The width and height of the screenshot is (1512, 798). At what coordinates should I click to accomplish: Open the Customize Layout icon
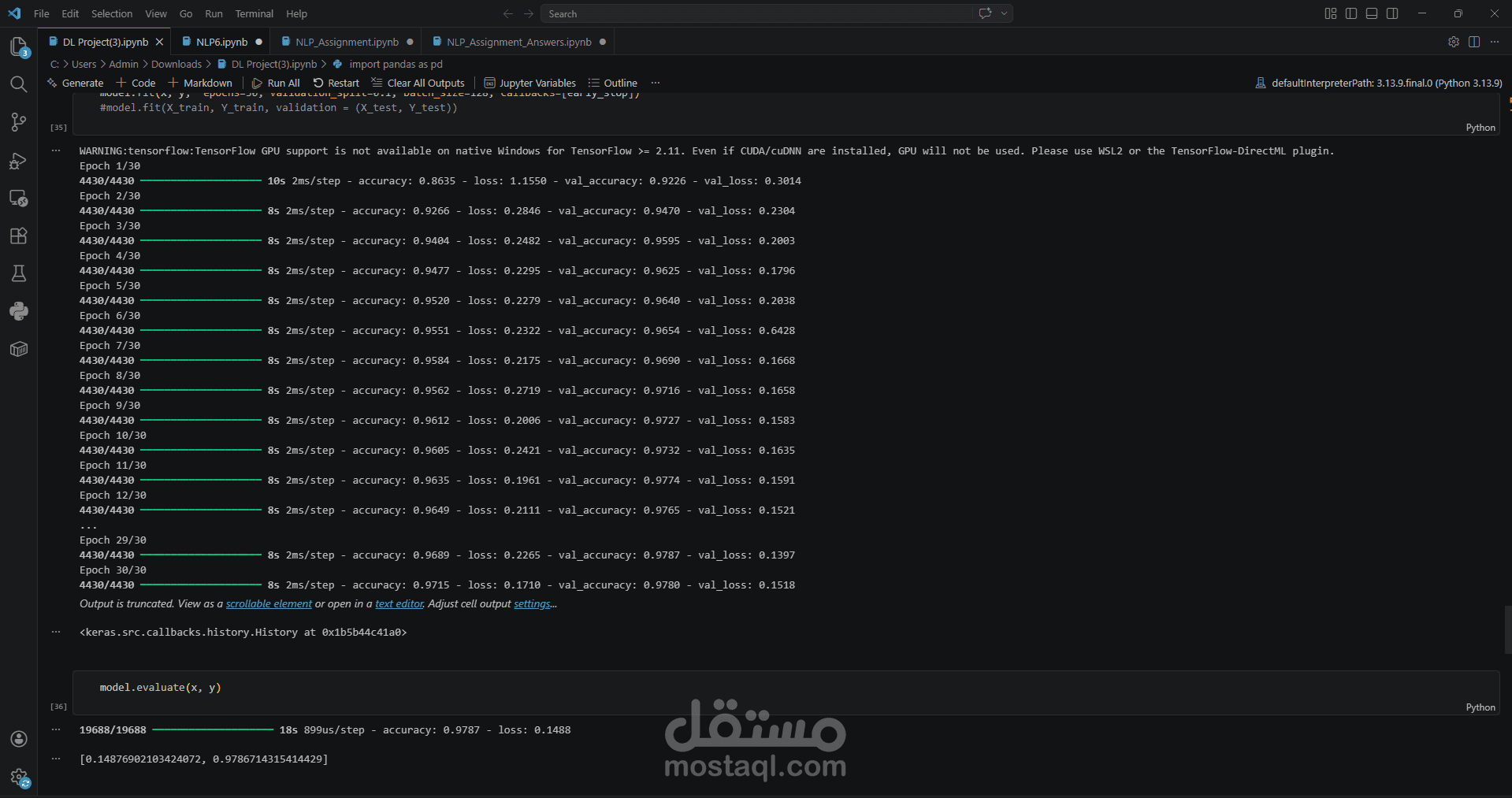(1331, 13)
